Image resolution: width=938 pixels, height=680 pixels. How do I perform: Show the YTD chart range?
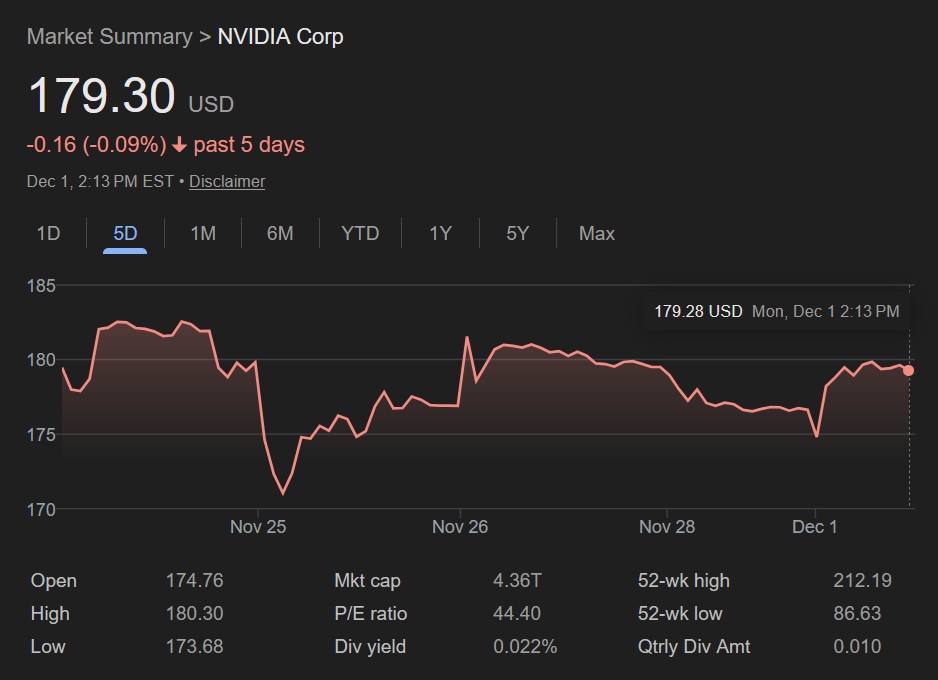click(x=360, y=233)
